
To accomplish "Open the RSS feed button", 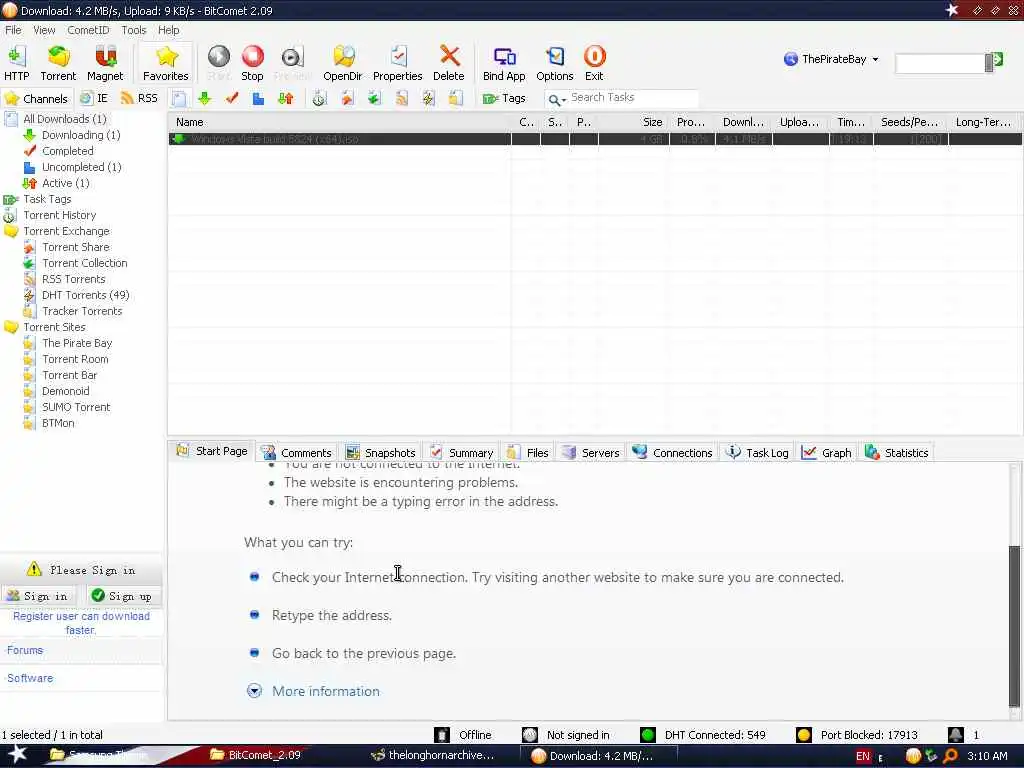I will pyautogui.click(x=139, y=99).
